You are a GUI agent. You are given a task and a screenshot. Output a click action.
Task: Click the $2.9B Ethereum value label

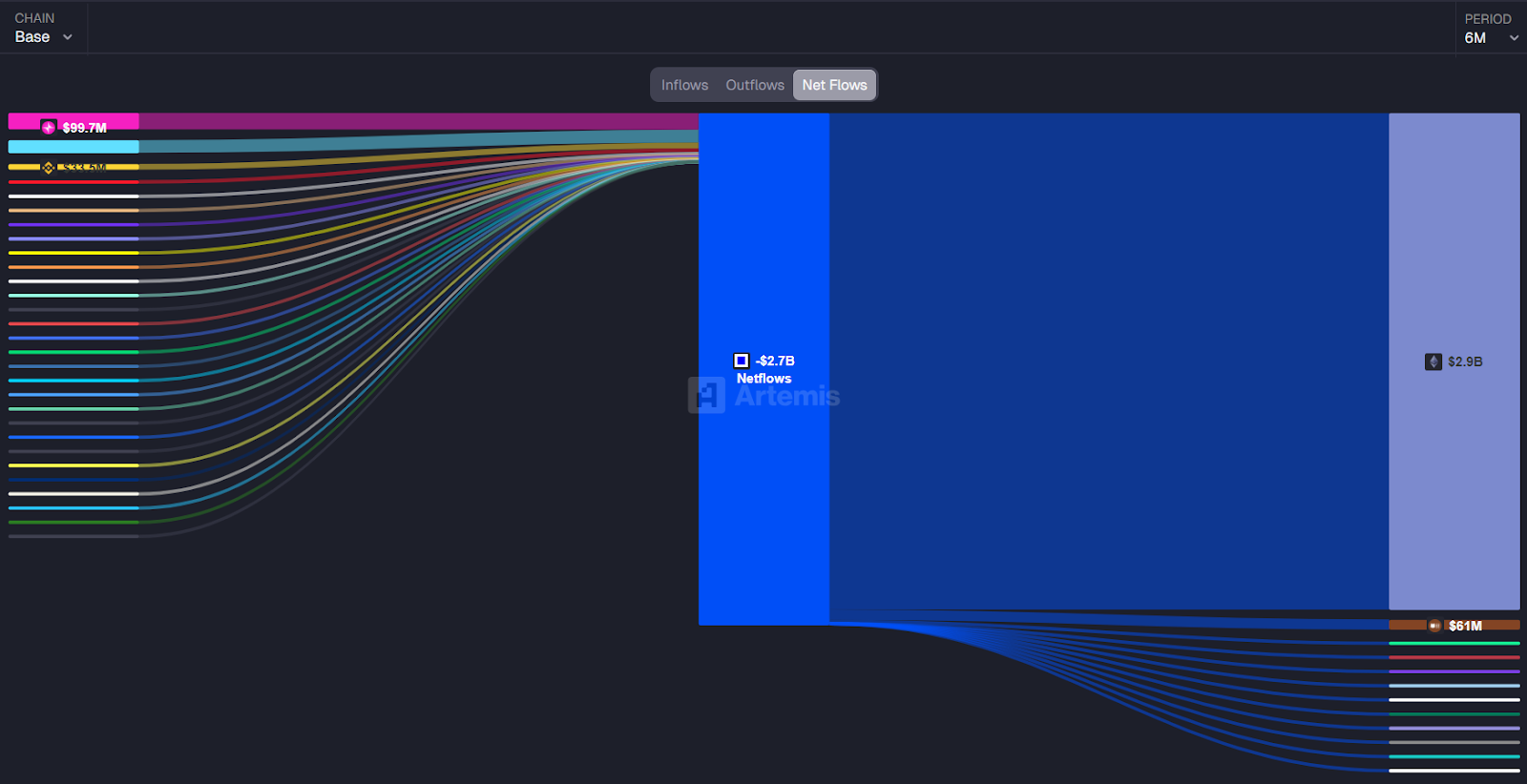(x=1465, y=361)
